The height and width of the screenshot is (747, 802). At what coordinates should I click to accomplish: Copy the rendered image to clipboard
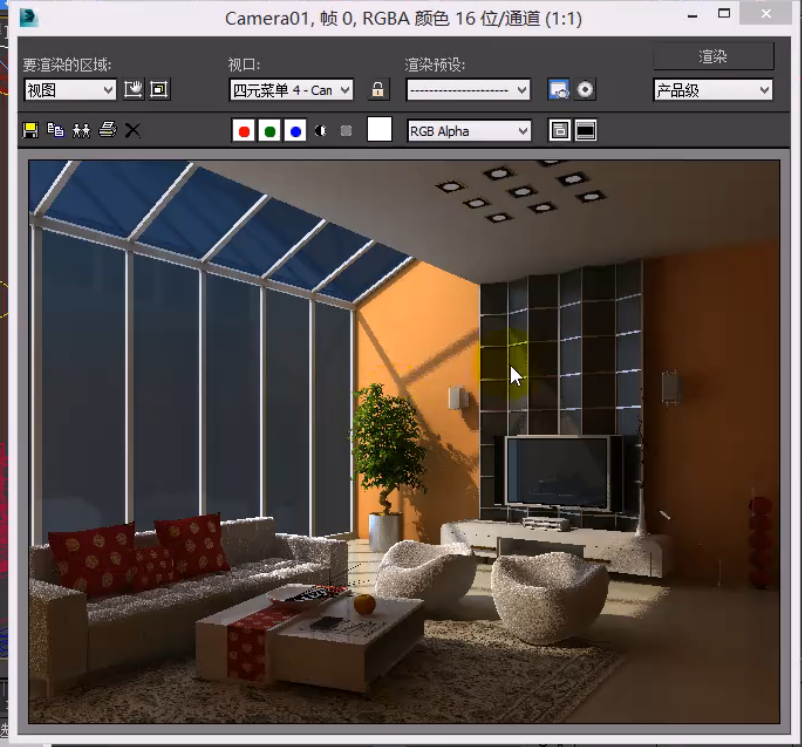tap(56, 130)
